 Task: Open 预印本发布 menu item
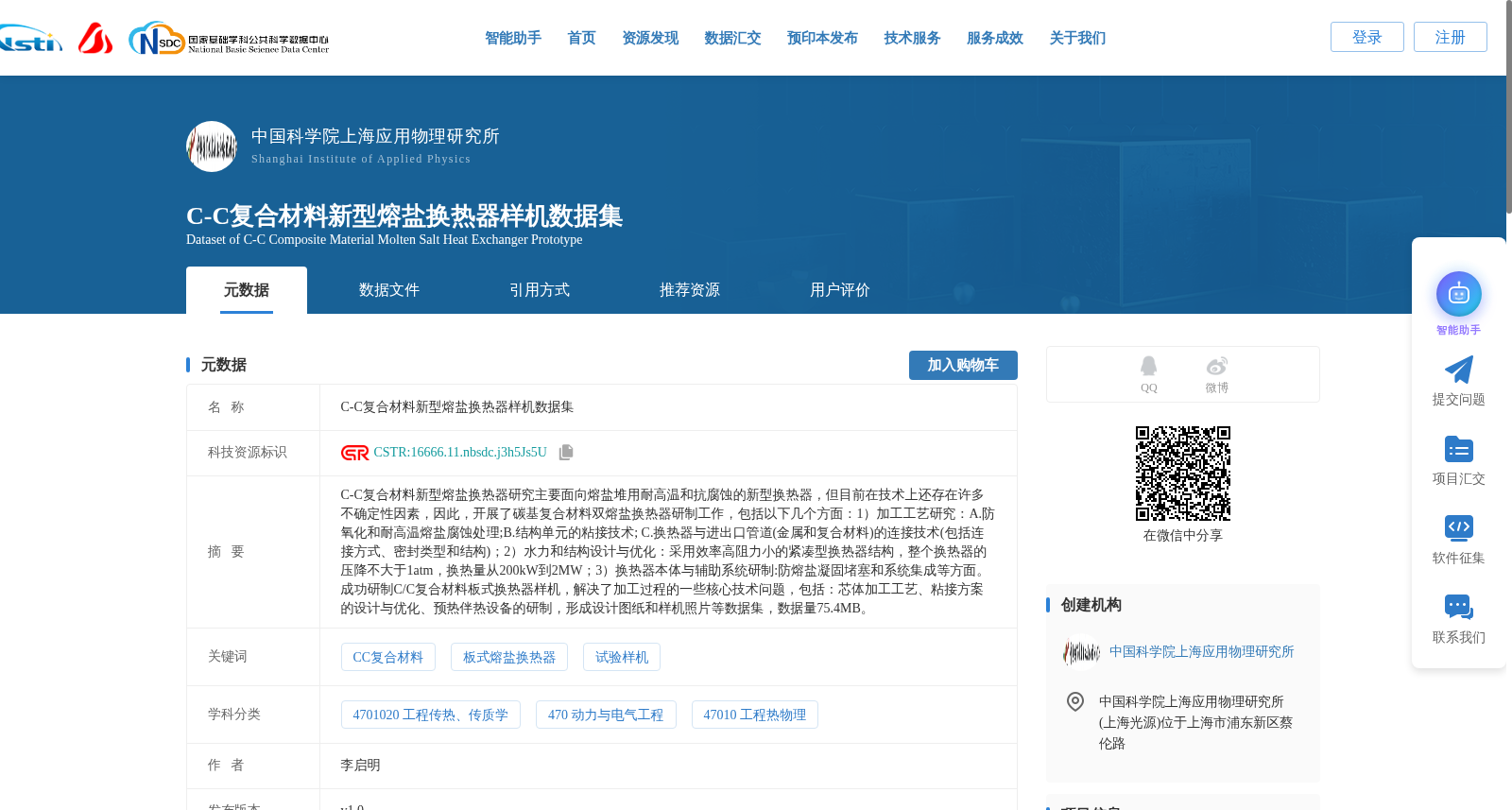coord(822,38)
